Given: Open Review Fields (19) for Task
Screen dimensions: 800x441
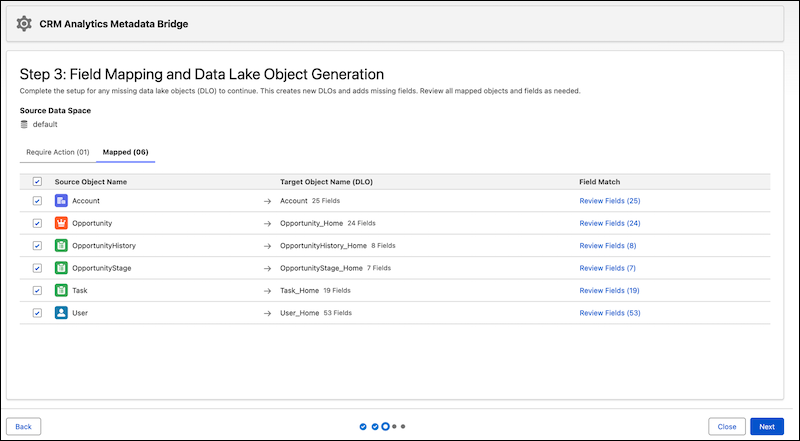Looking at the screenshot, I should (609, 290).
